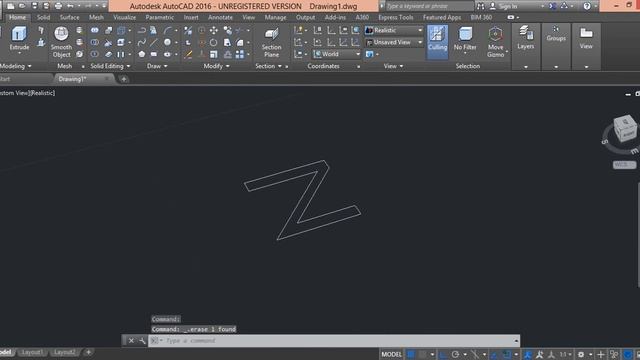Screen dimensions: 640x360
Task: Expand the Modeling panel
Action: 16,66
